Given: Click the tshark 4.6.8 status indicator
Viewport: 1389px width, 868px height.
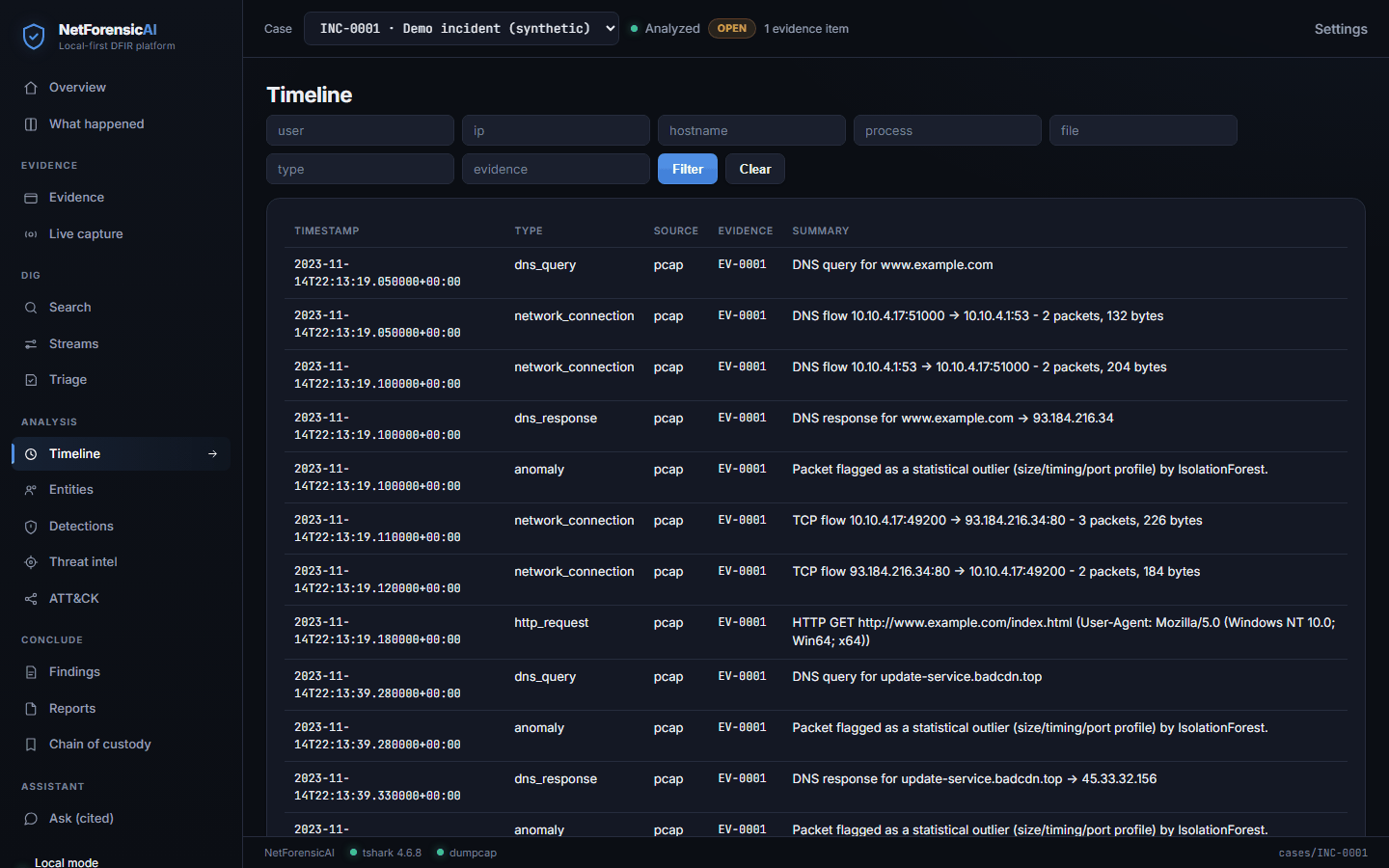Looking at the screenshot, I should pyautogui.click(x=386, y=853).
